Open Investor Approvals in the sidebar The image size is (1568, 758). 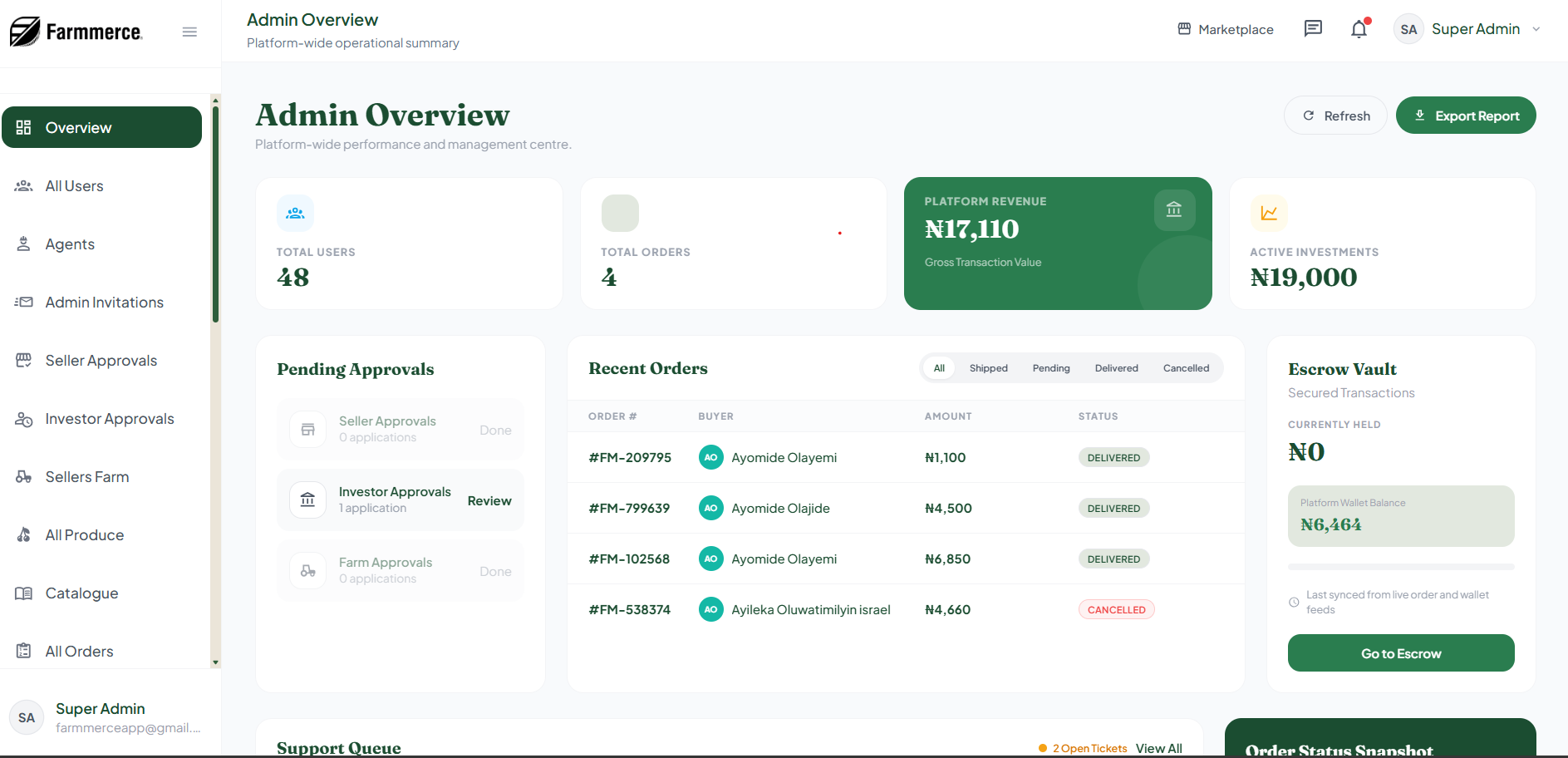[101, 418]
